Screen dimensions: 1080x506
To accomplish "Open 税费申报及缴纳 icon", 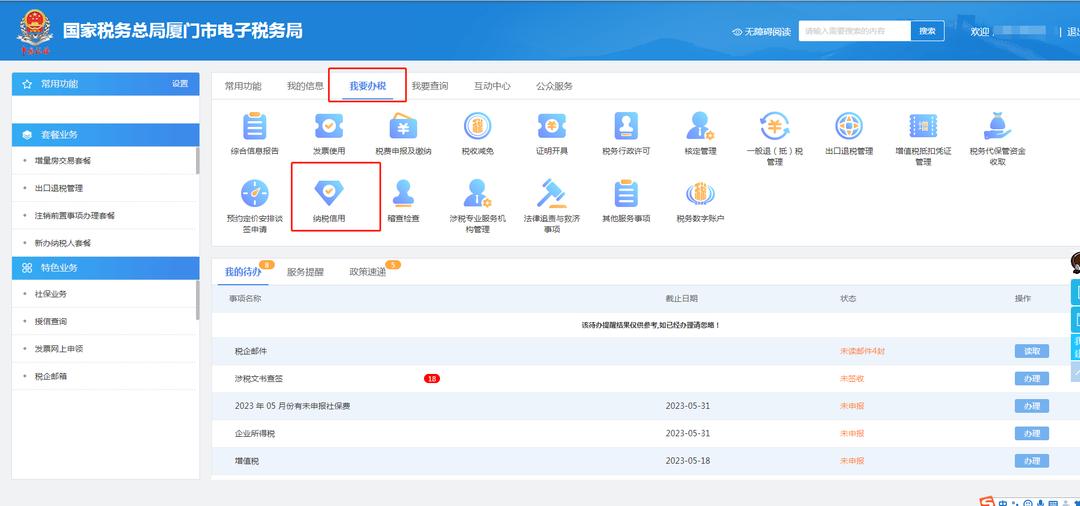I will pos(403,127).
